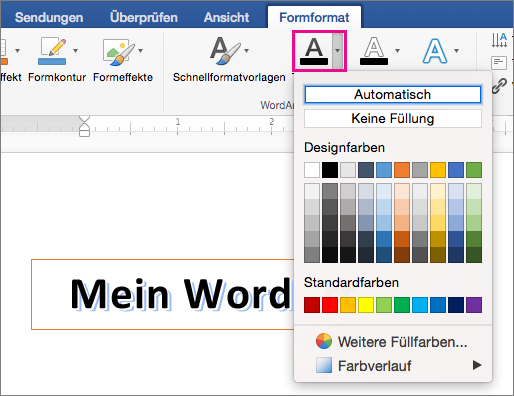Screen dimensions: 514x396
Task: Switch to the Sendungen tab
Action: coord(49,17)
